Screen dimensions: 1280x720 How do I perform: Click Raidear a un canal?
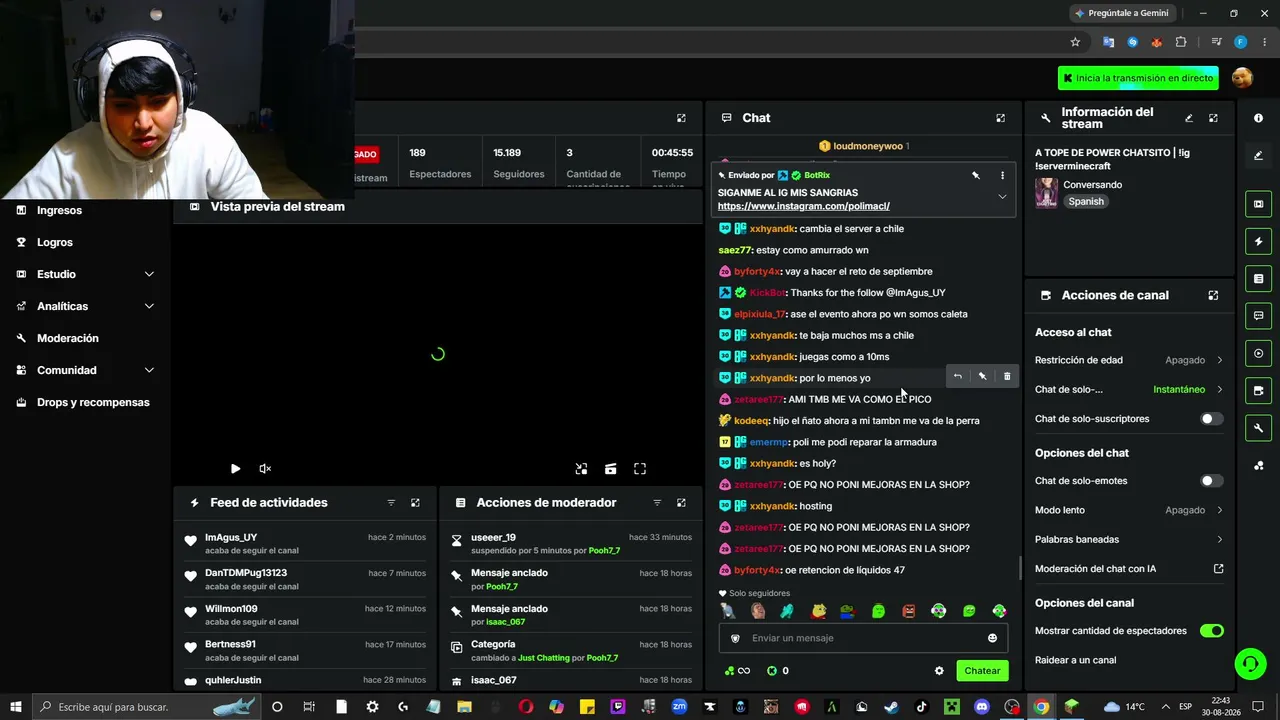(1075, 660)
